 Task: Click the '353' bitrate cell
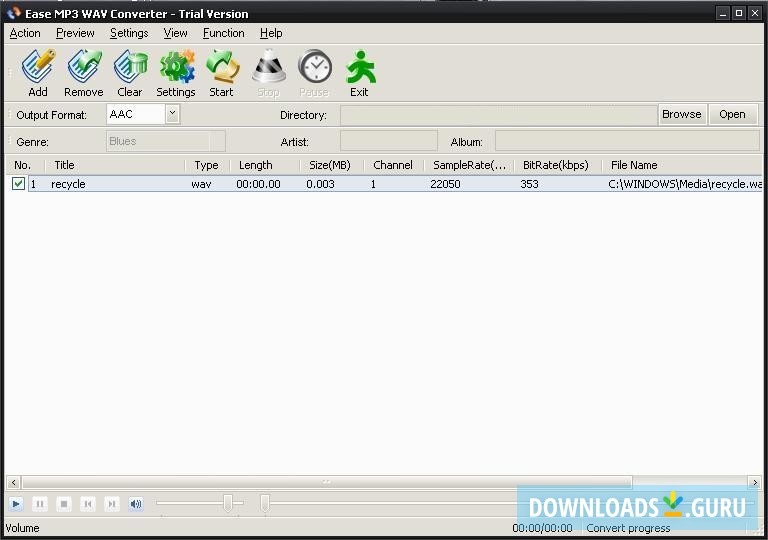click(x=529, y=184)
